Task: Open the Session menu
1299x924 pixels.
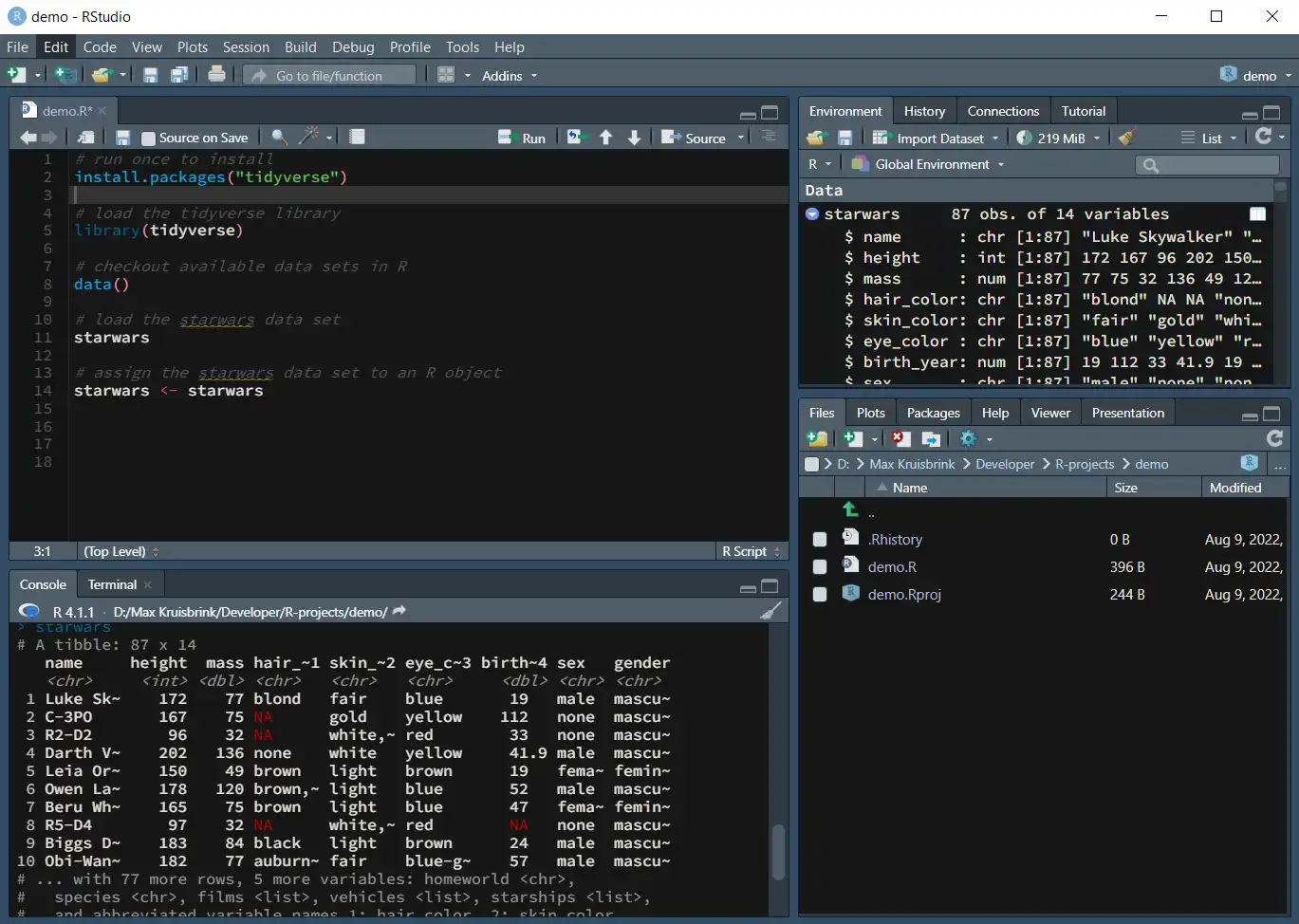Action: pyautogui.click(x=246, y=46)
